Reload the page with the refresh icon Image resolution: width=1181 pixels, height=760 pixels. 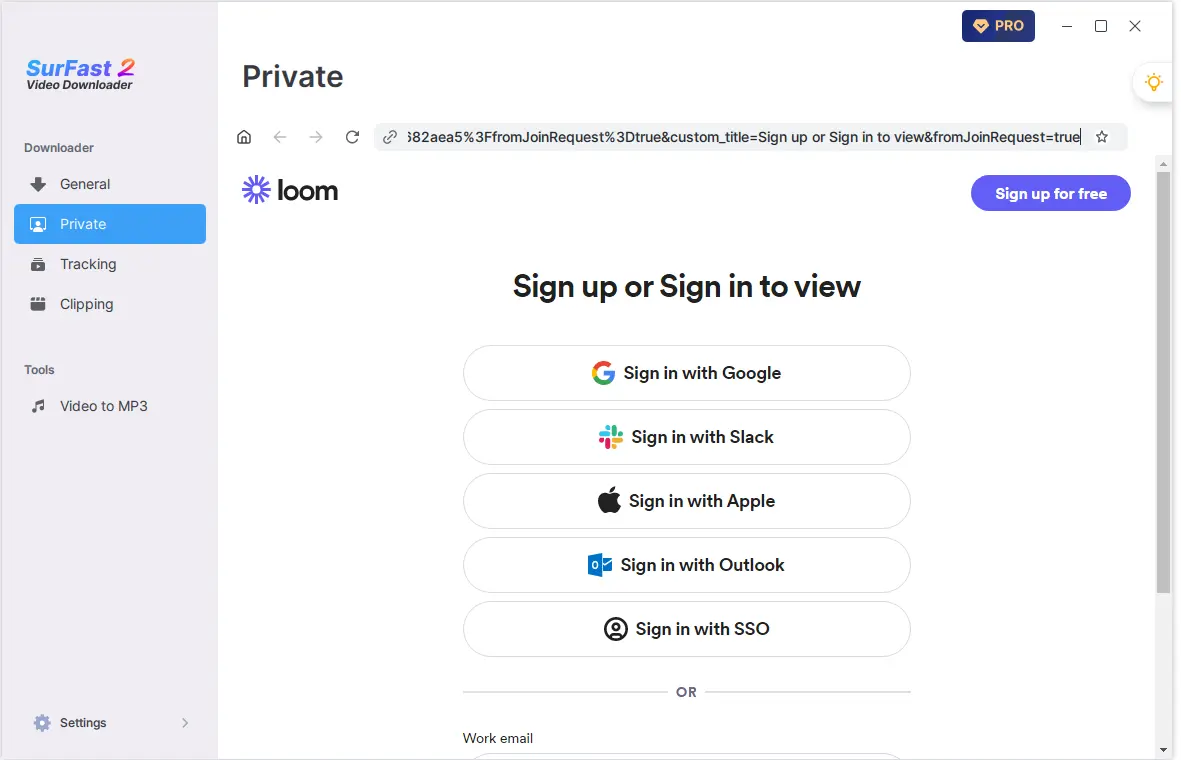(352, 137)
